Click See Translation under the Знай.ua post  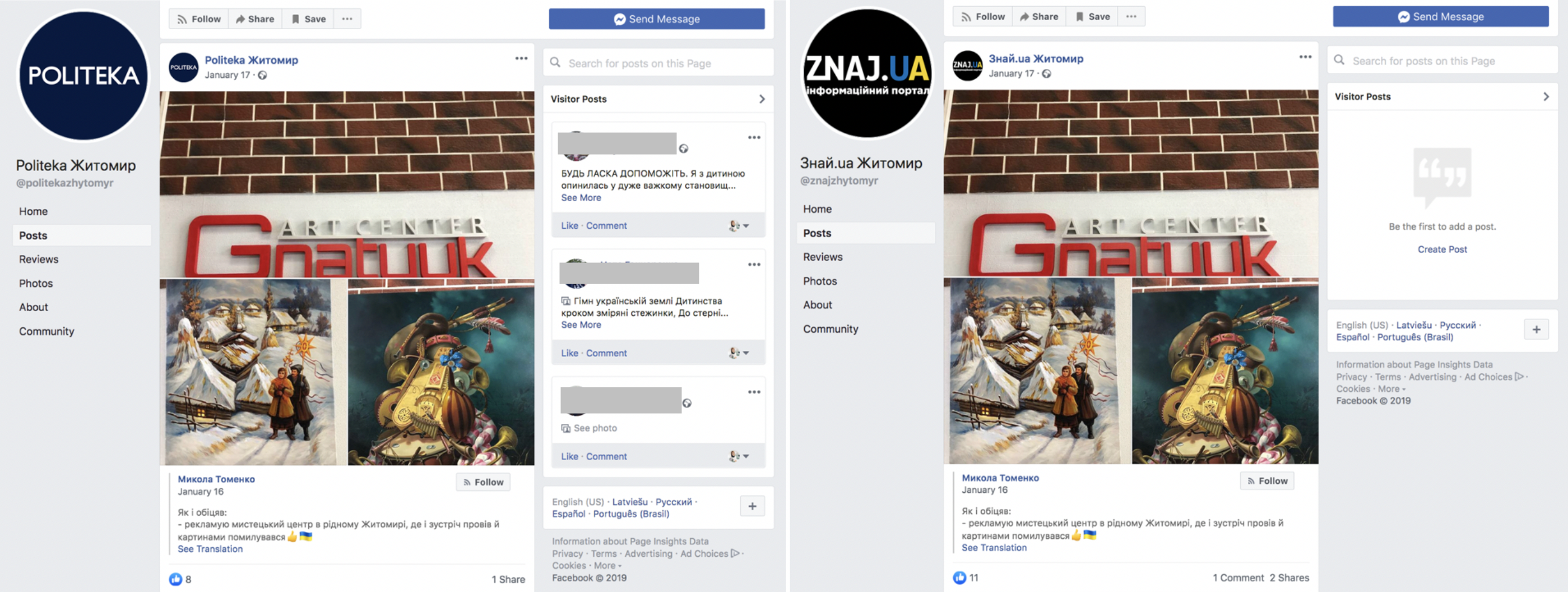coord(994,548)
